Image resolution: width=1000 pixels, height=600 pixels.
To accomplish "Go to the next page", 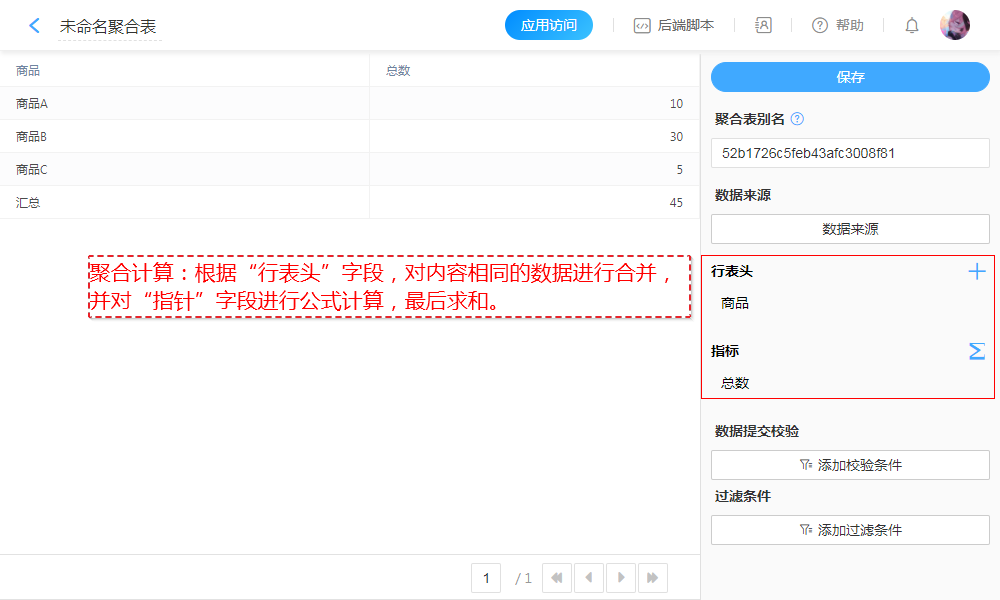I will [x=621, y=578].
